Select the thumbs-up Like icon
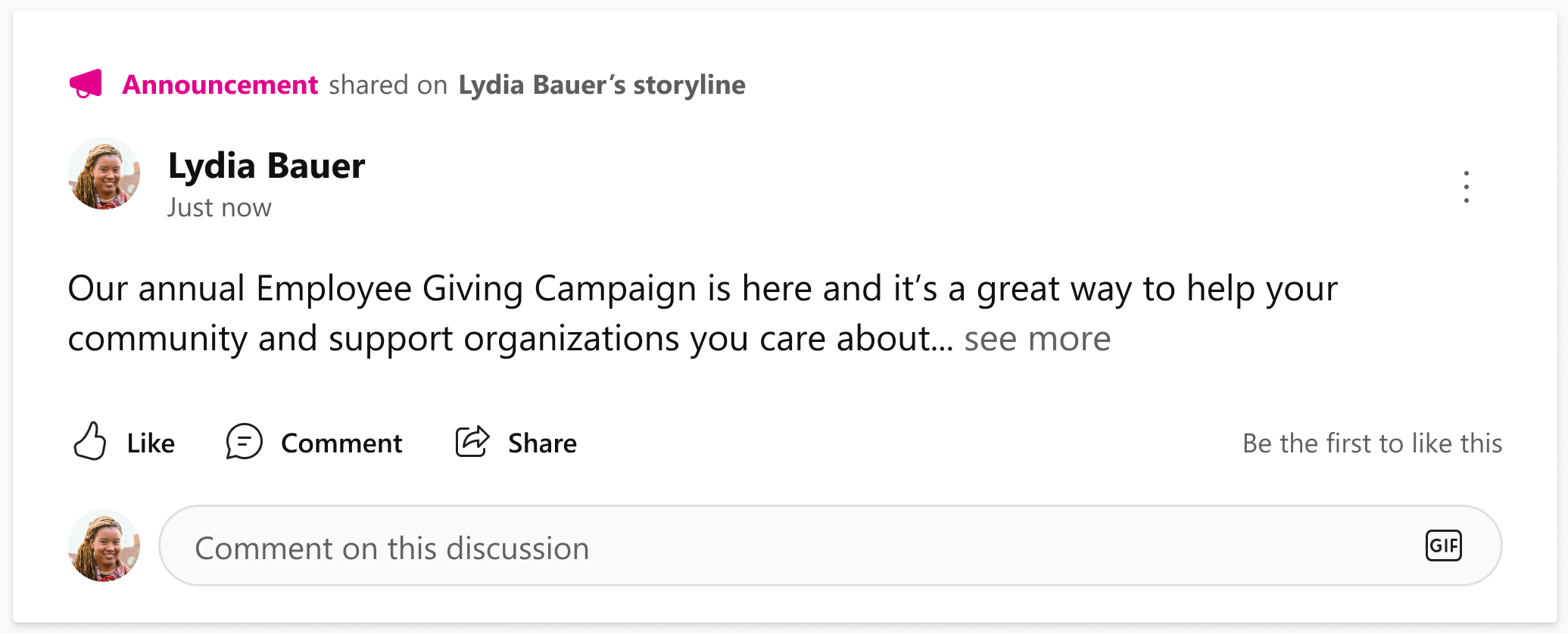Image resolution: width=1568 pixels, height=634 pixels. (91, 442)
